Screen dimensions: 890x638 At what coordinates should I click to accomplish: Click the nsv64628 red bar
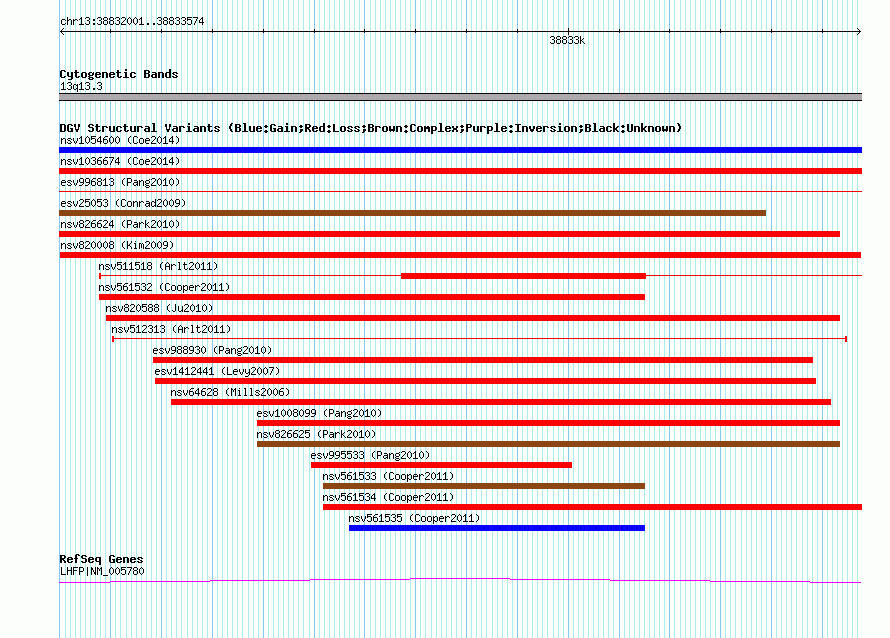pos(501,402)
